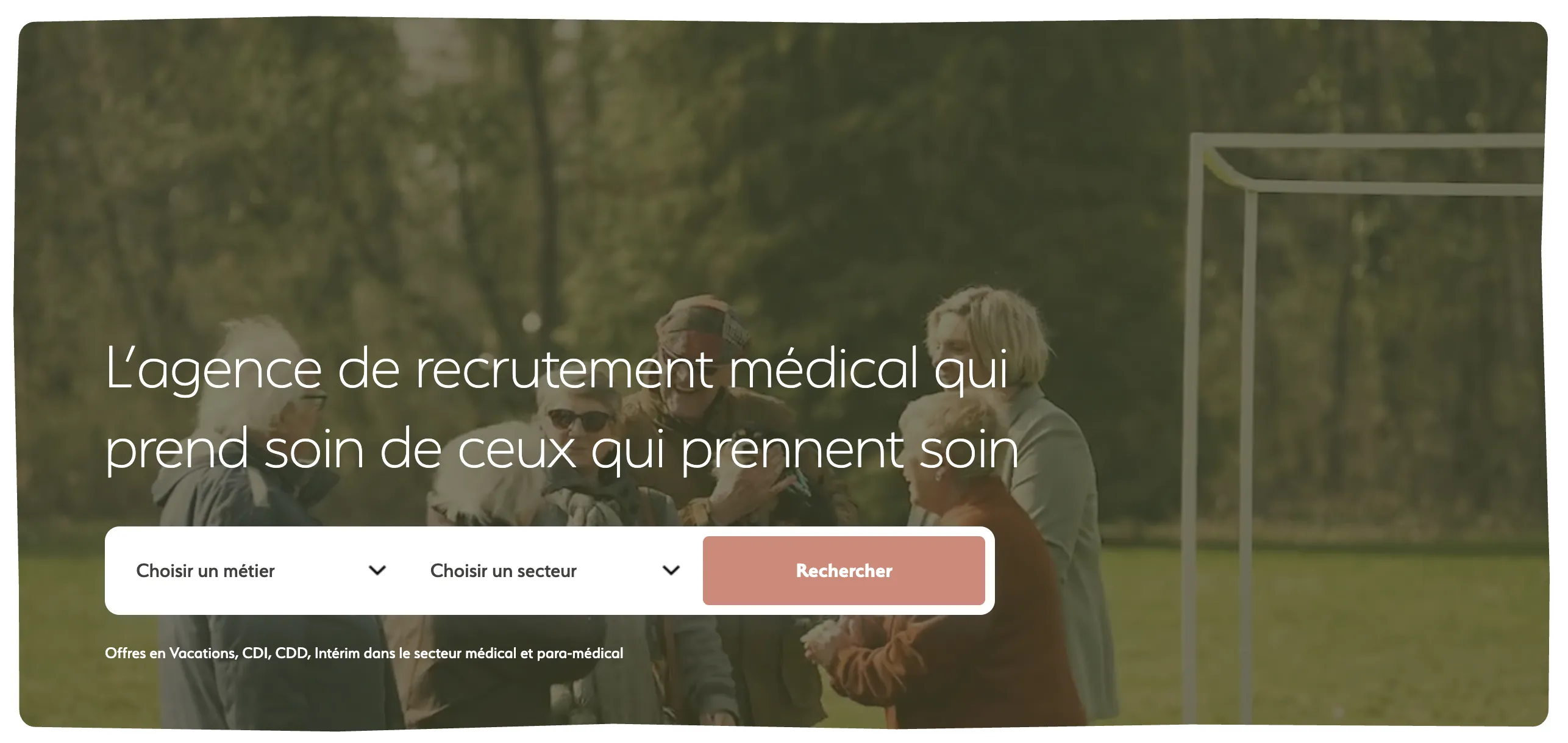This screenshot has height=743, width=1568.
Task: Click the "Offres en Vacations, CDI, CDD" caption
Action: [207, 653]
